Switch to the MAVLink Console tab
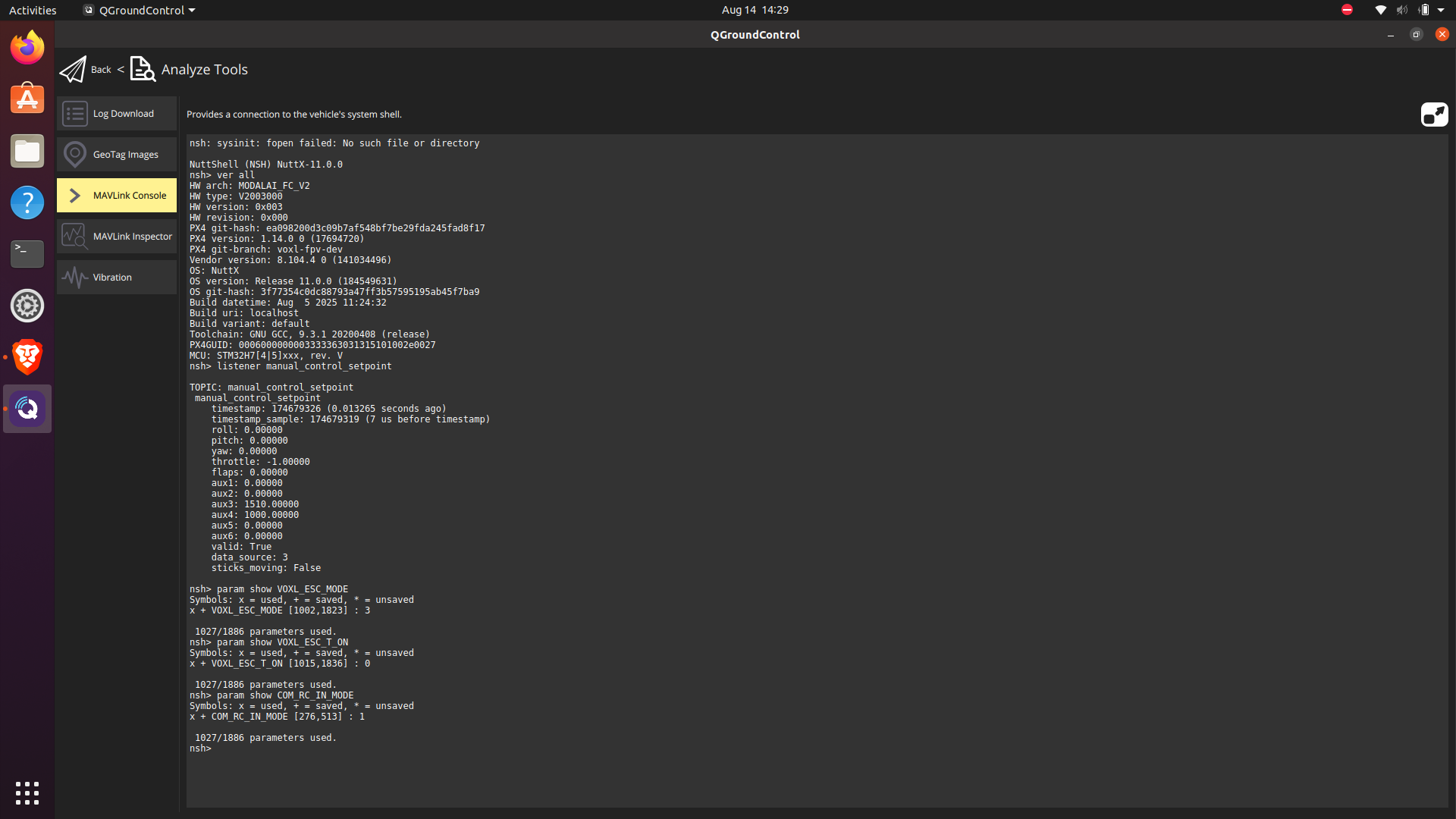1456x819 pixels. (x=117, y=196)
